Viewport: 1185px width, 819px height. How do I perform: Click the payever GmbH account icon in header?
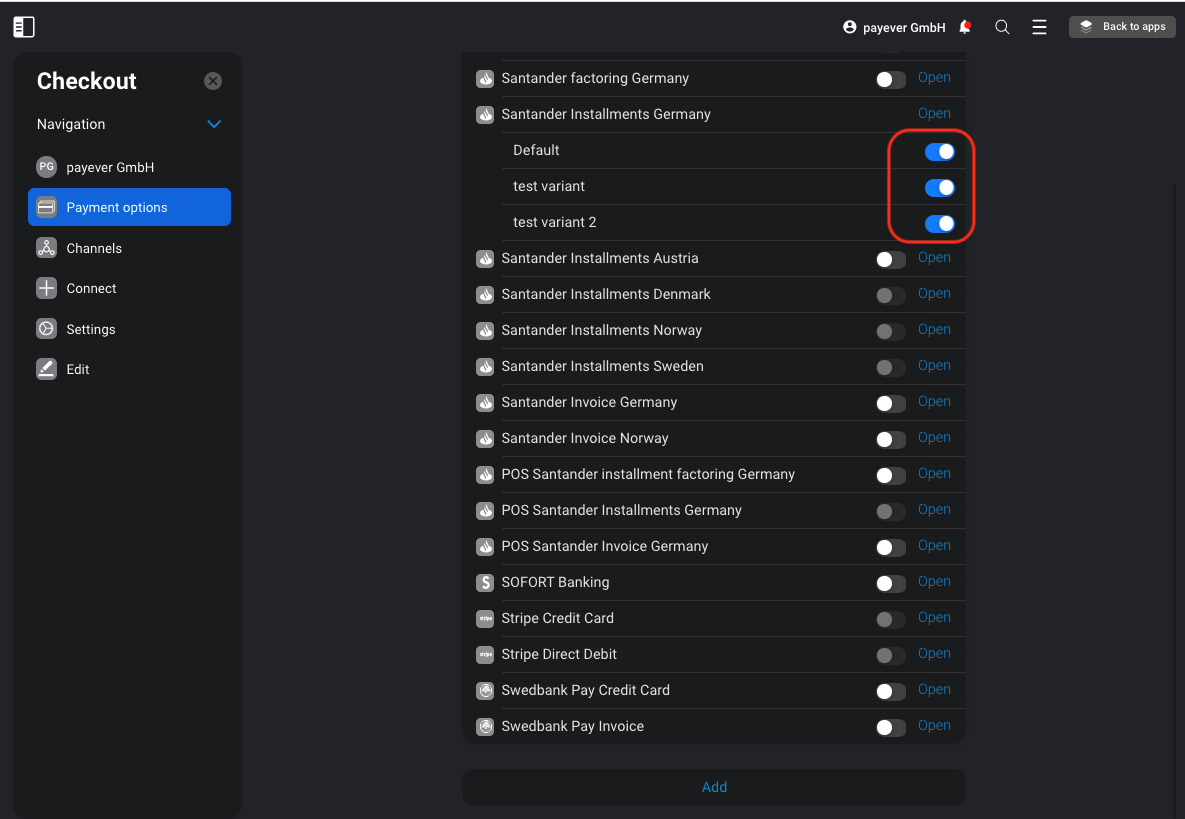click(849, 27)
